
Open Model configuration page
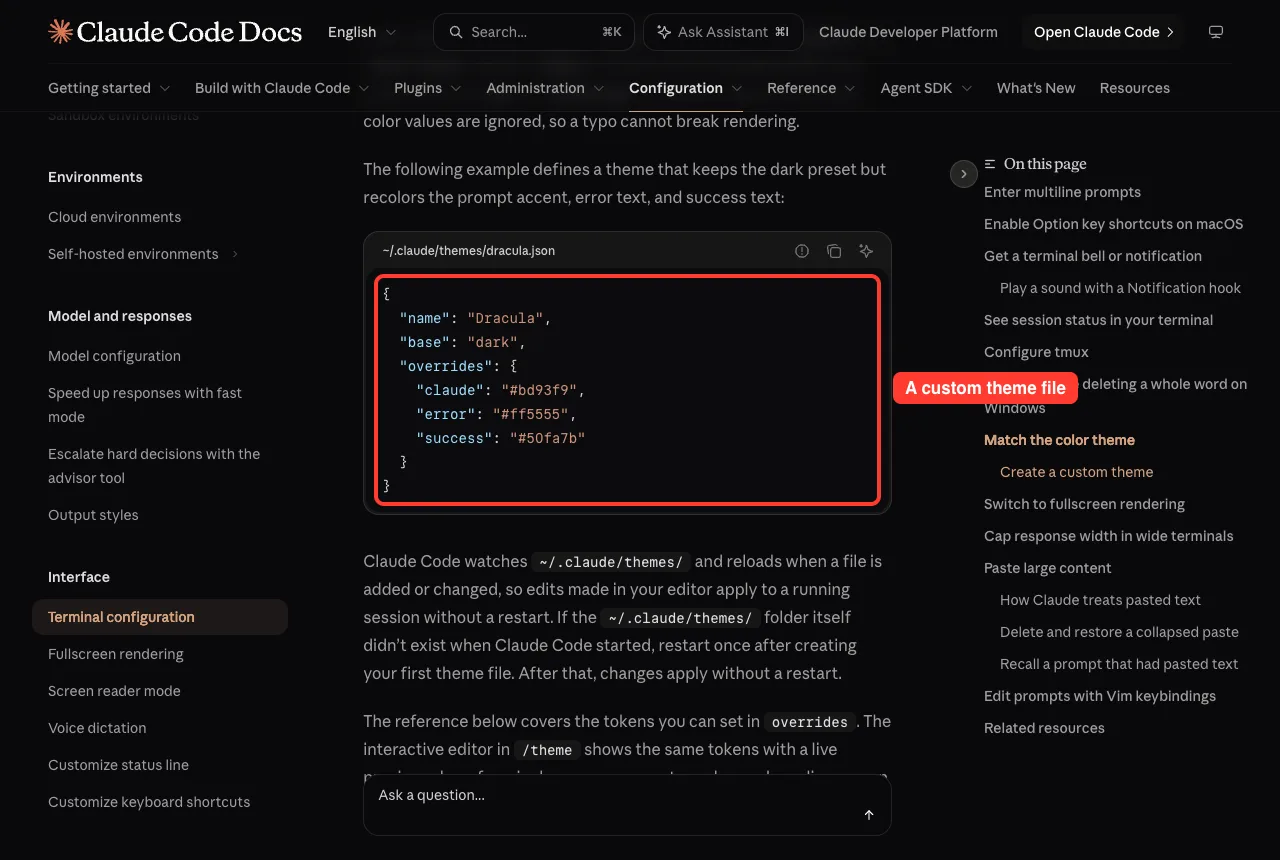point(114,356)
